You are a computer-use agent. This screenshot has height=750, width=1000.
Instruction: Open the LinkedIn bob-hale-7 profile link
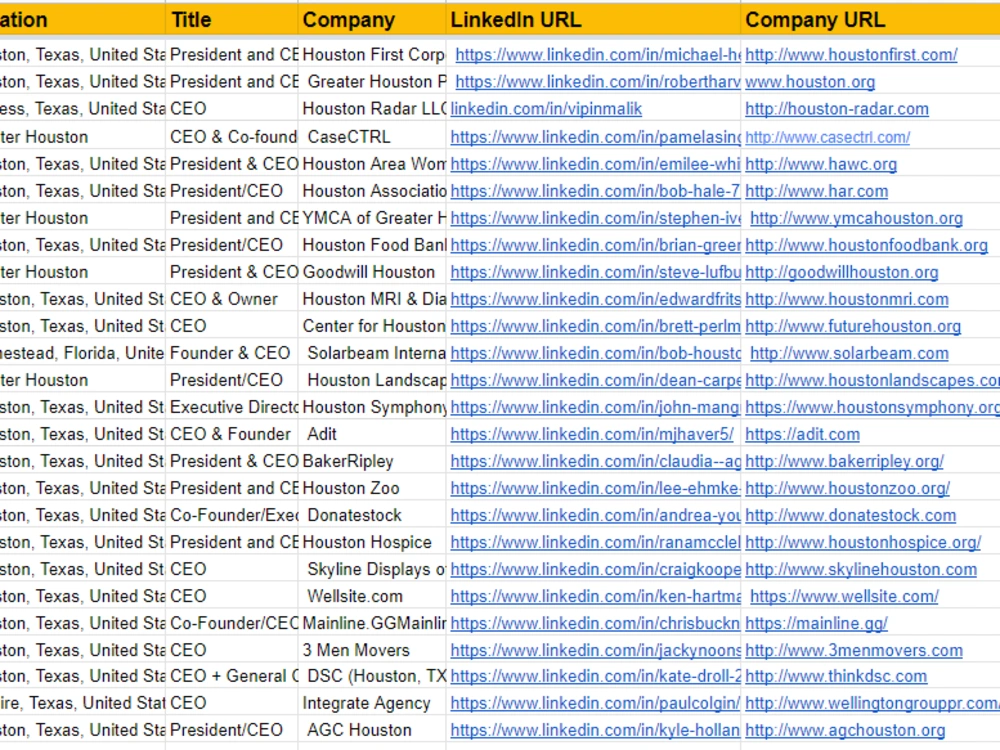point(595,191)
